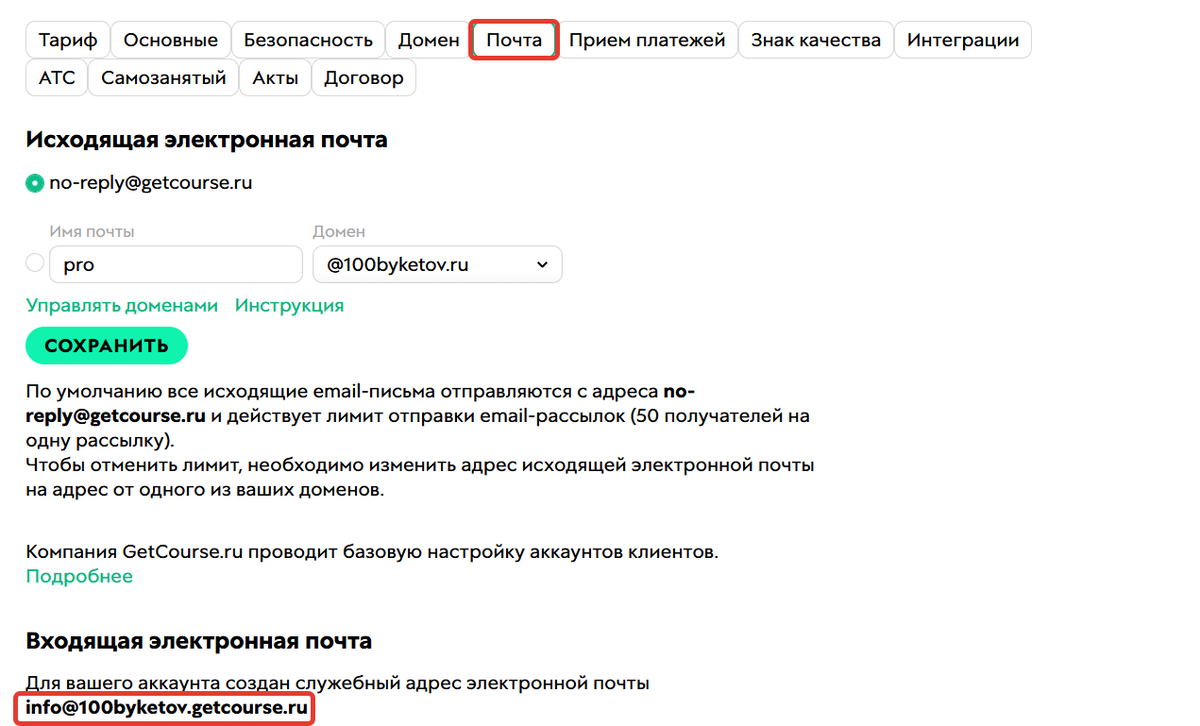Open the Договор tab
This screenshot has width=1200, height=726.
pos(364,78)
